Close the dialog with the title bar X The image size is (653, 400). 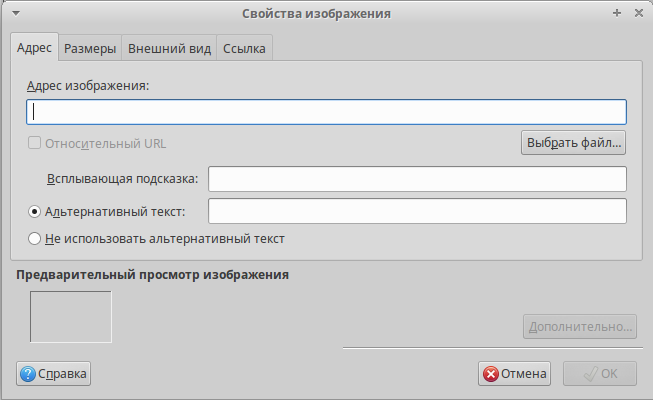point(637,14)
